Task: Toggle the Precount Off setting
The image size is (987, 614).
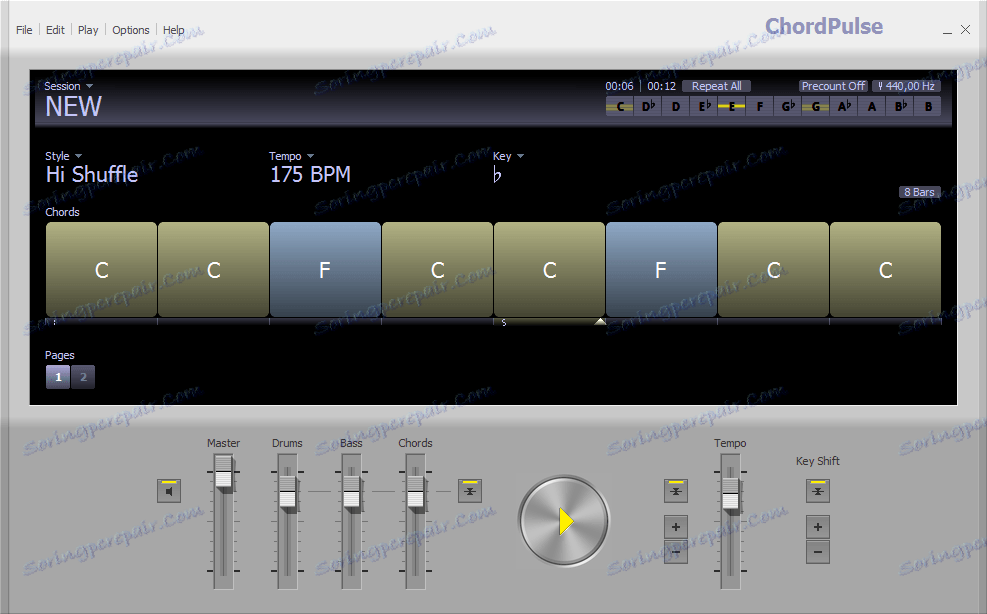Action: (833, 85)
